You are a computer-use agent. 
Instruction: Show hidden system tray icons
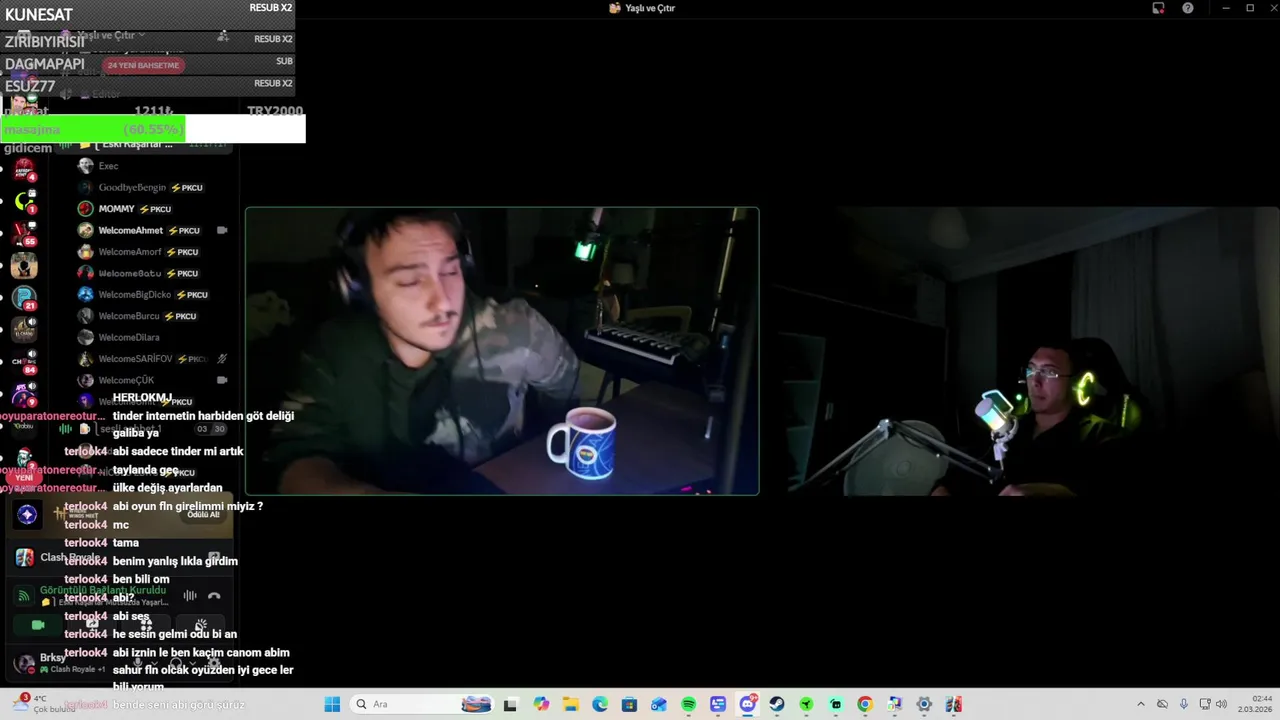coord(1141,704)
